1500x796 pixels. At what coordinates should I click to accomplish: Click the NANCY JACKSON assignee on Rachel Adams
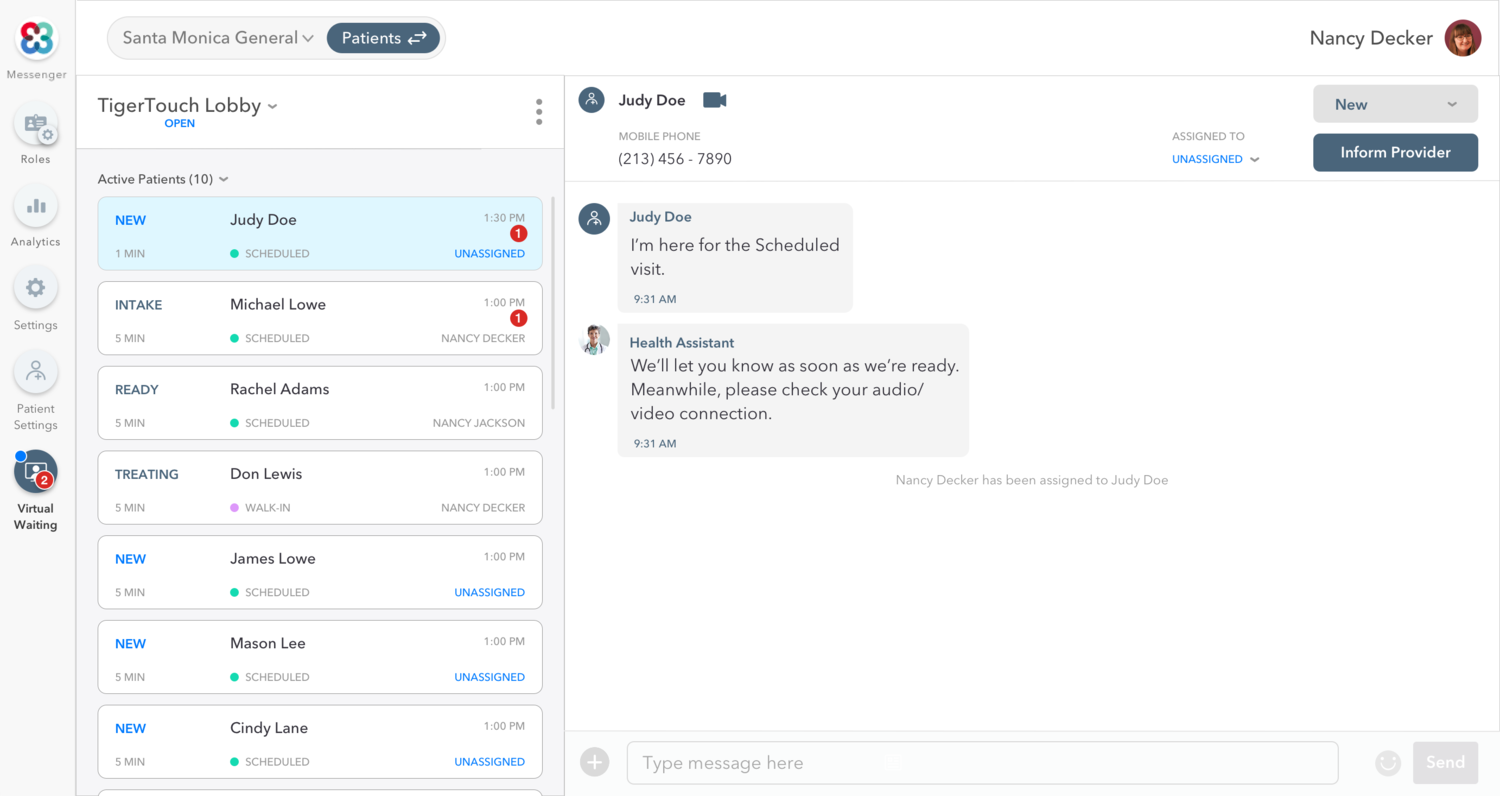pyautogui.click(x=479, y=423)
